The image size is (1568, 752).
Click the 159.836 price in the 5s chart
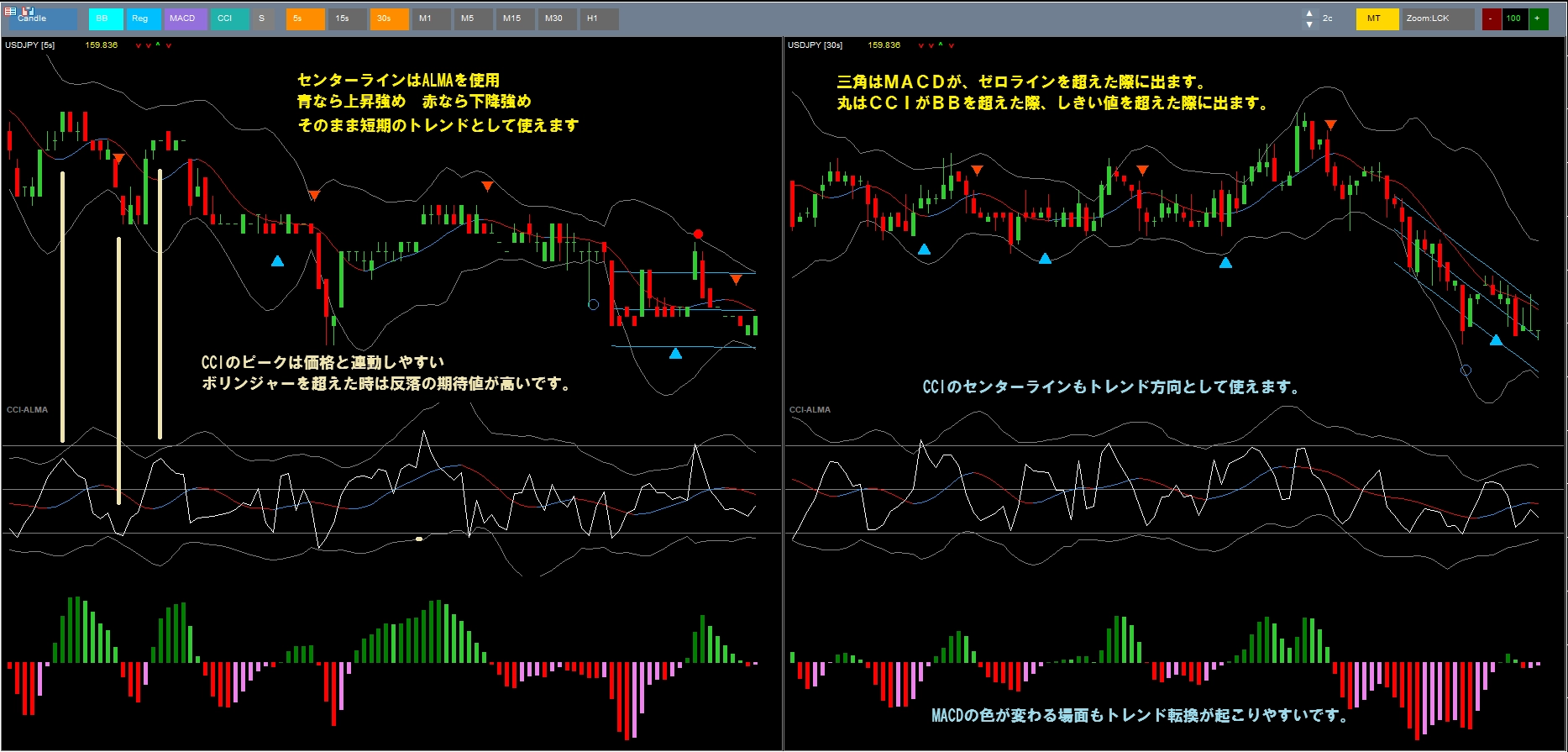coord(102,45)
